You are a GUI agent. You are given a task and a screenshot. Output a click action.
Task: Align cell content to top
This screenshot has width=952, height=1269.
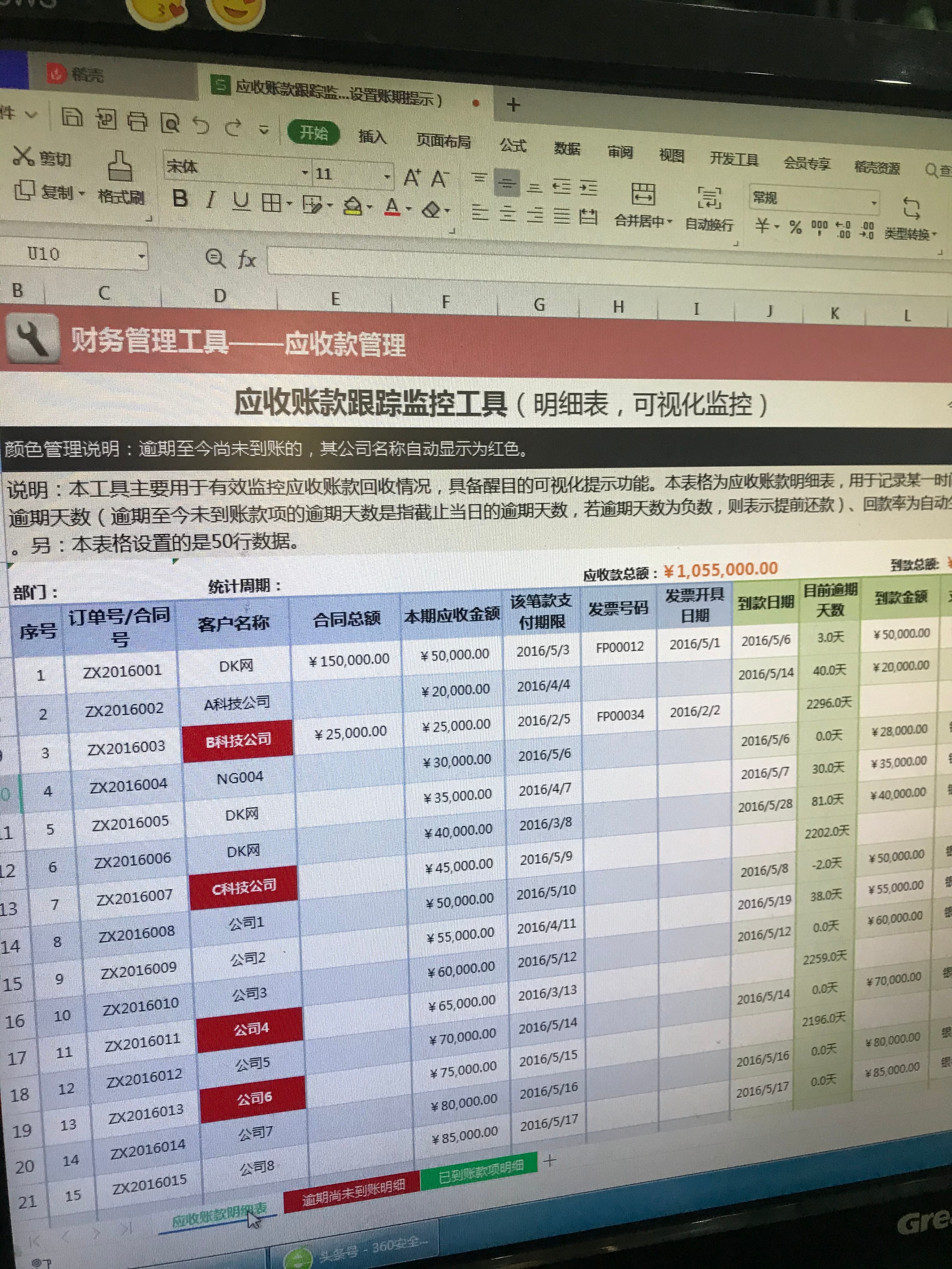pos(479,178)
